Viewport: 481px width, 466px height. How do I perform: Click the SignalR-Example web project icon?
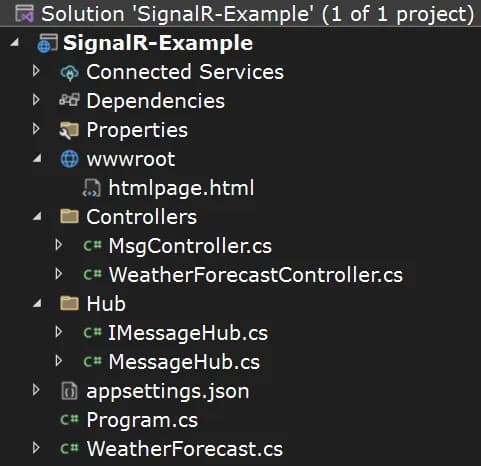(x=47, y=43)
